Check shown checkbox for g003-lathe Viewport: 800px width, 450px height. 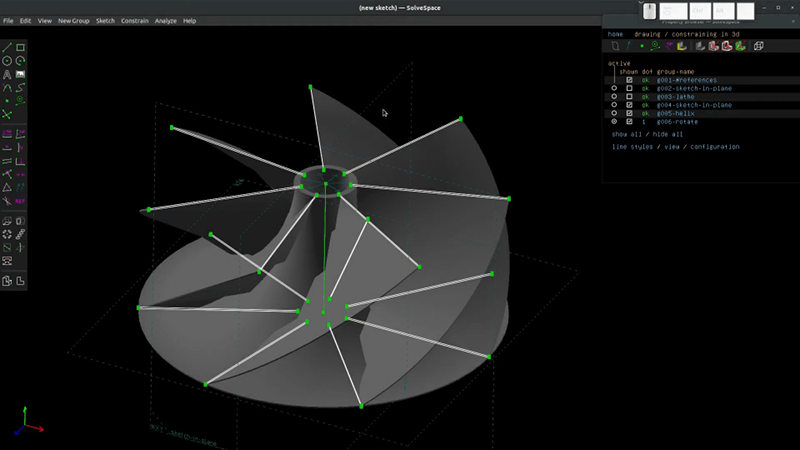pos(629,96)
